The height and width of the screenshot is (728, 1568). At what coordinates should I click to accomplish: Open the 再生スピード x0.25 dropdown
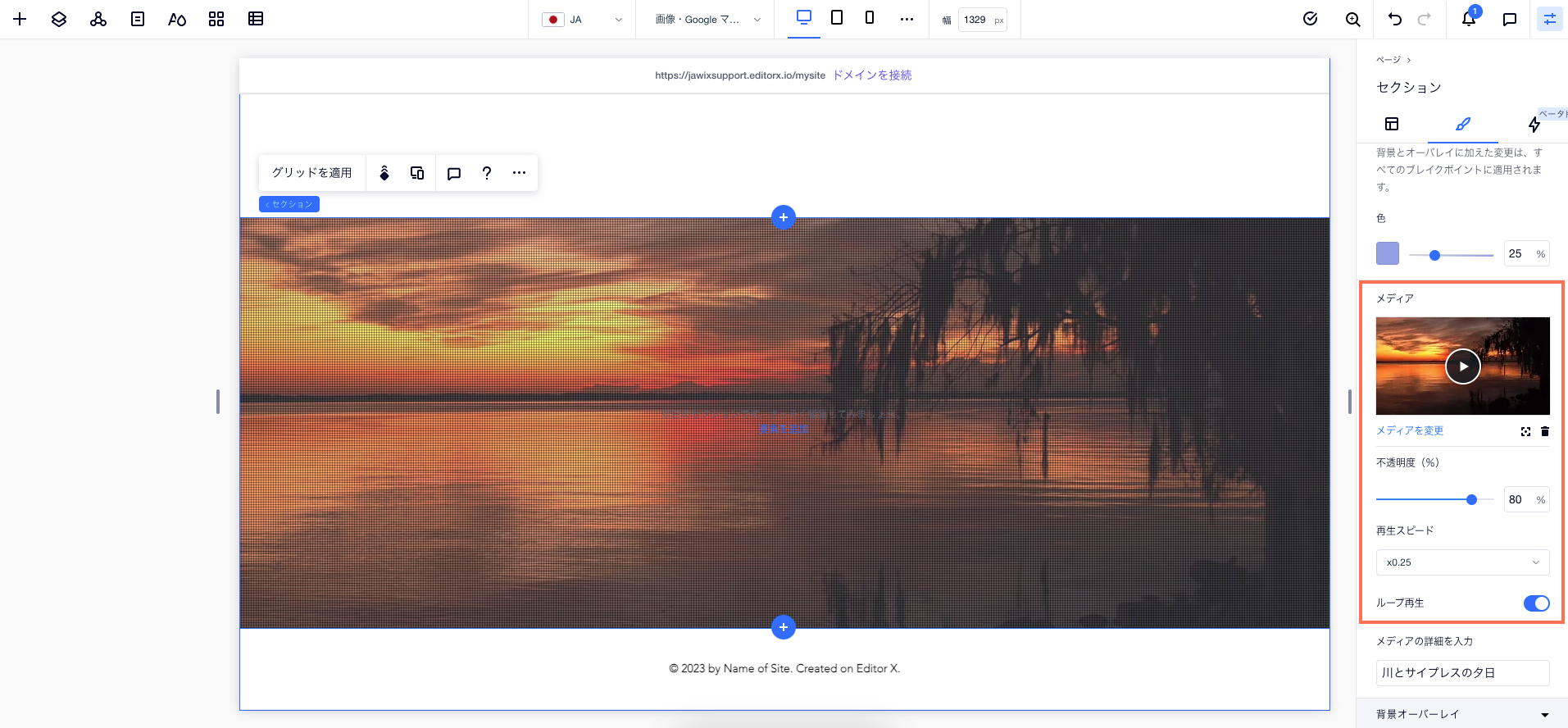click(x=1463, y=562)
